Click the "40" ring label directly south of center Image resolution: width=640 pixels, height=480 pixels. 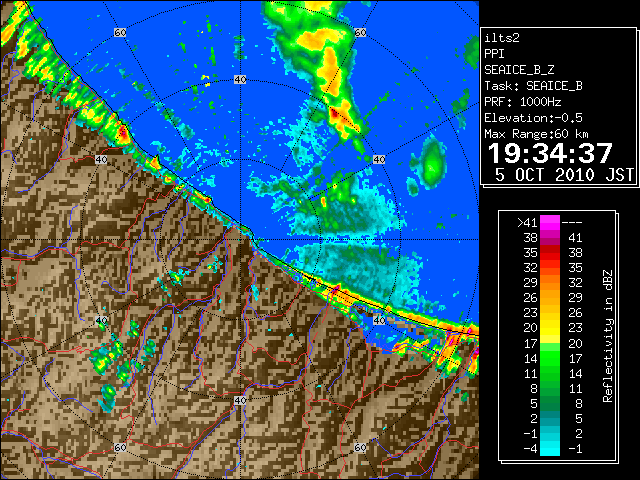[240, 400]
